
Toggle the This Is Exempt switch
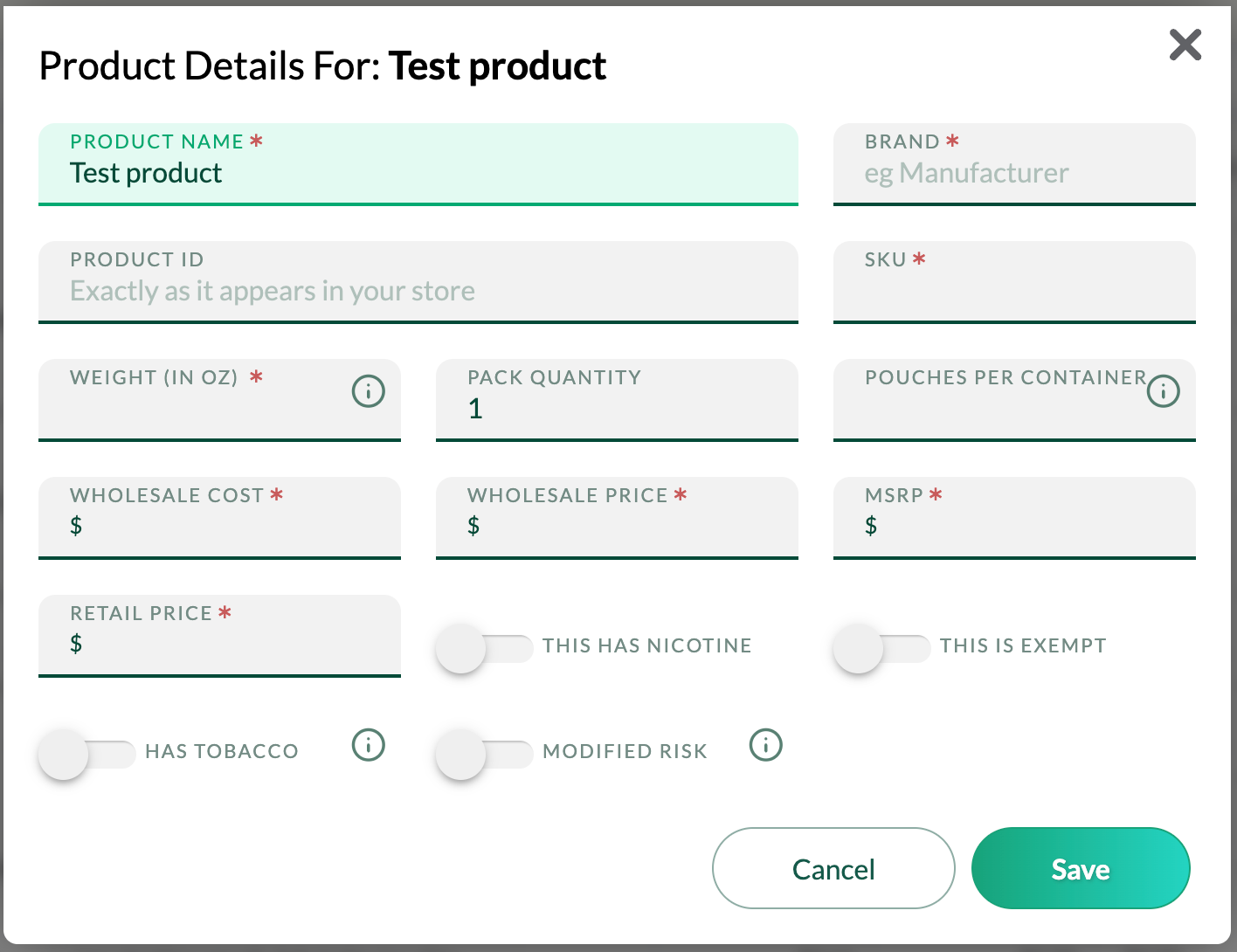(x=881, y=649)
